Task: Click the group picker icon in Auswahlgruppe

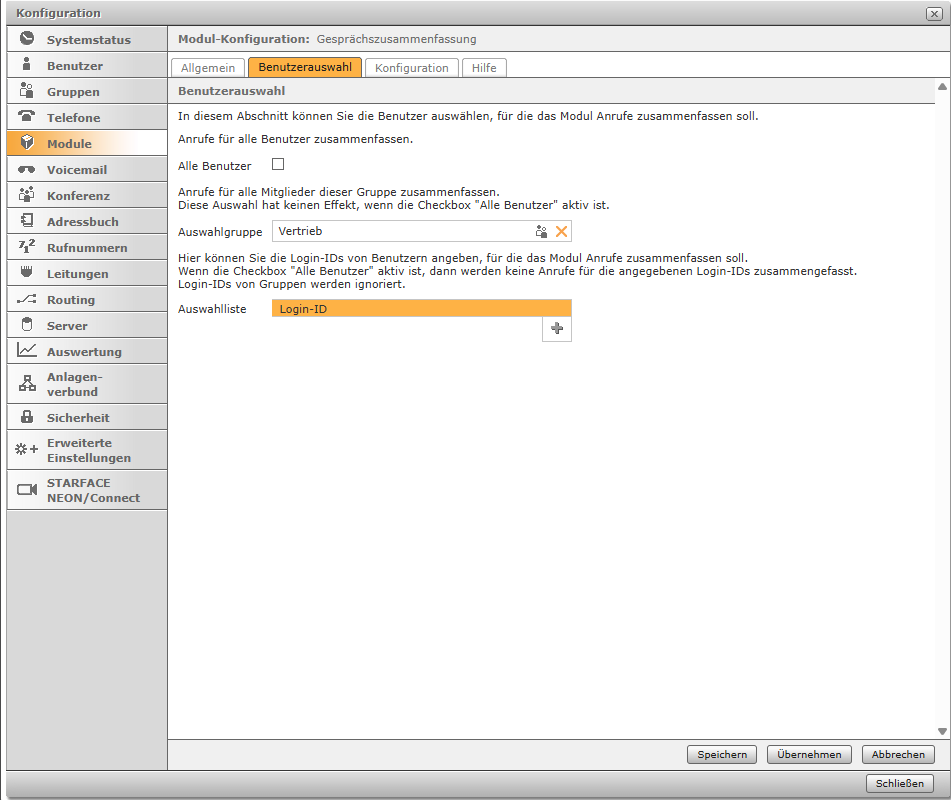Action: 541,231
